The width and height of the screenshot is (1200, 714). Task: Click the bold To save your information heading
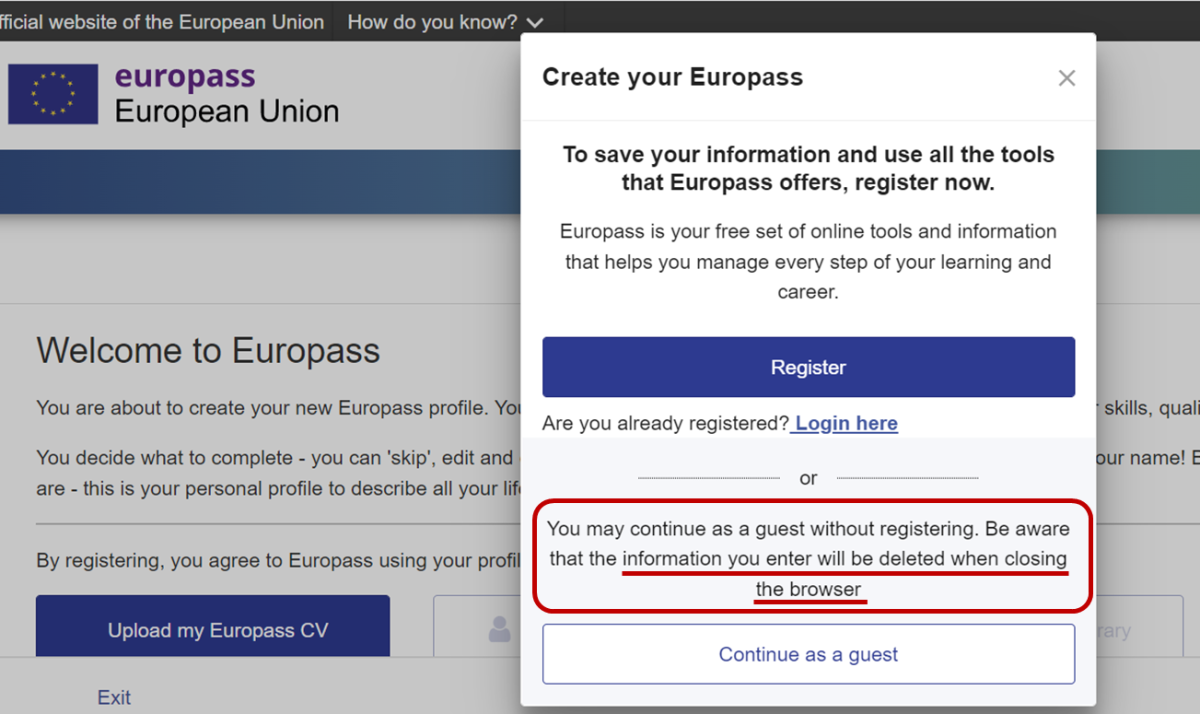coord(808,169)
